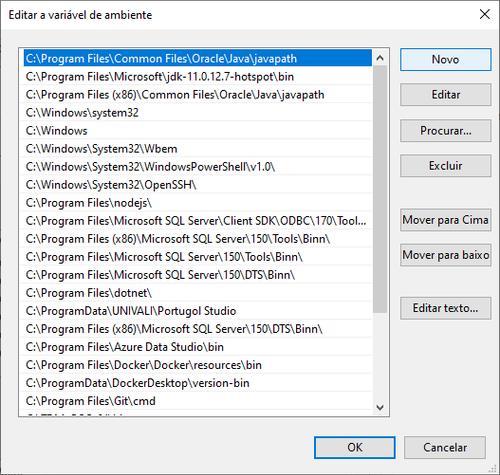The width and height of the screenshot is (500, 475).
Task: Select Program Files (x86) Oracle javapath entry
Action: pos(198,95)
